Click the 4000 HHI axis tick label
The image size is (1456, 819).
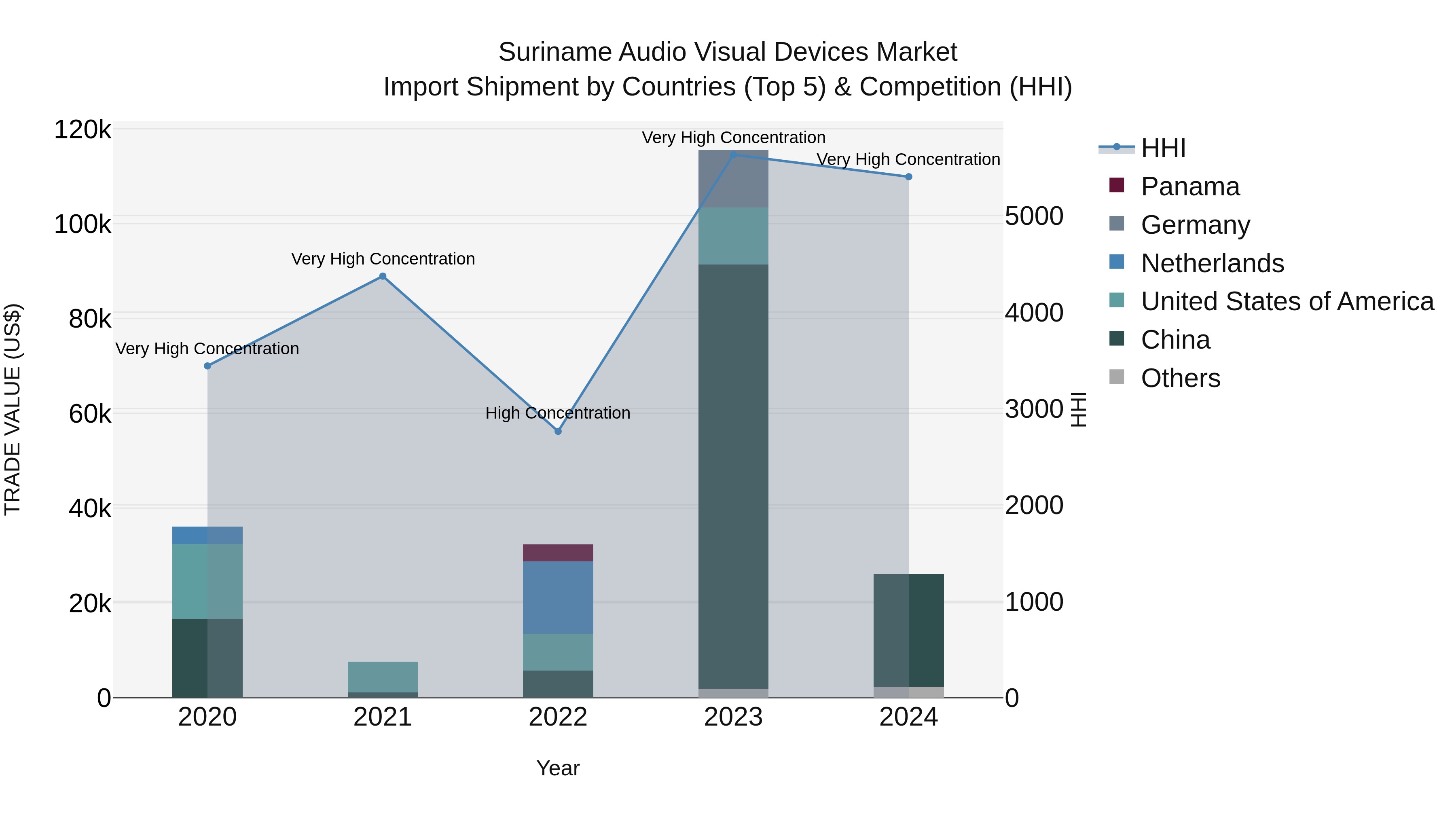pyautogui.click(x=1034, y=313)
